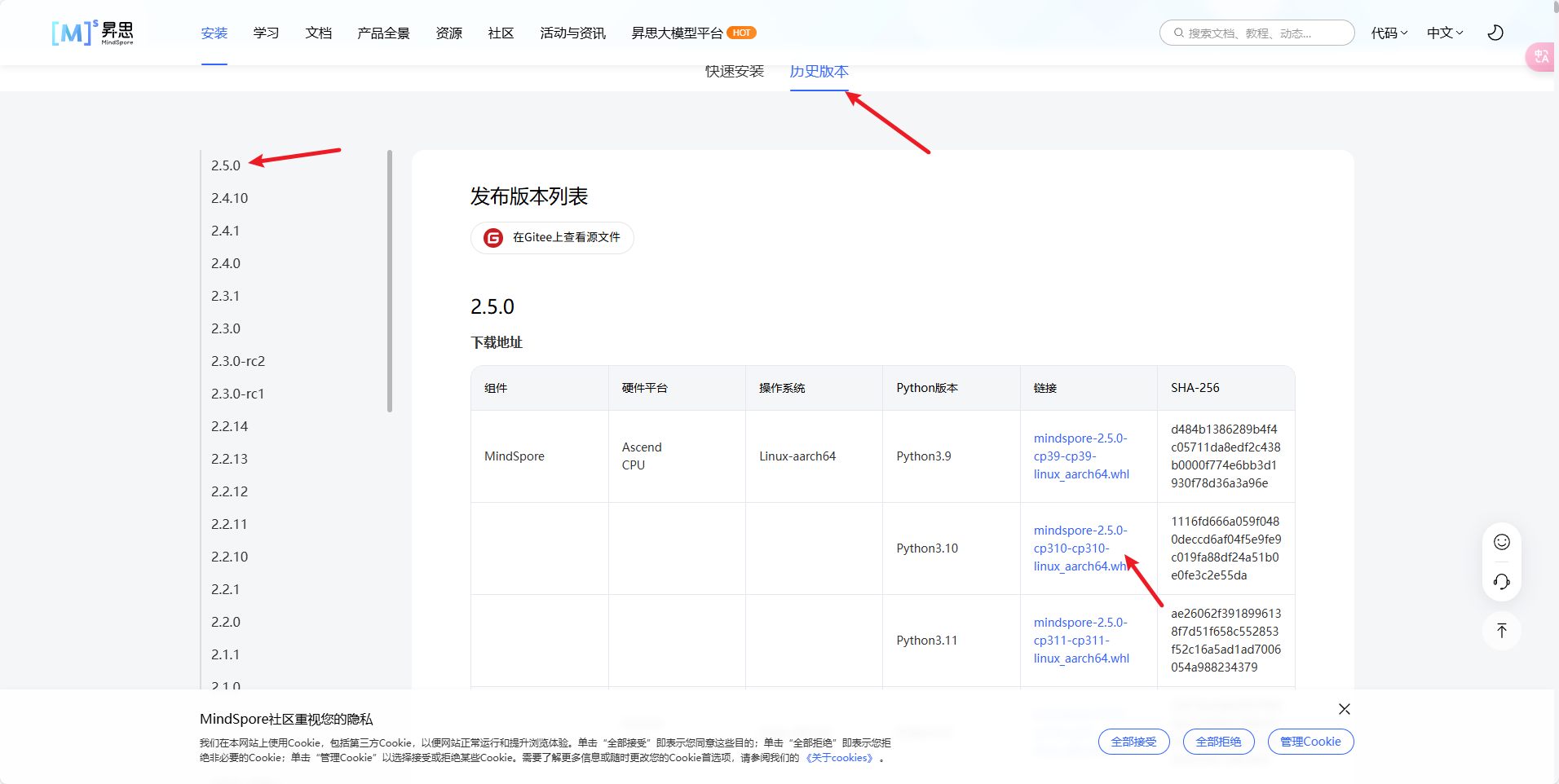The width and height of the screenshot is (1559, 784).
Task: Download the cp39 aarch64 whl link
Action: click(x=1081, y=456)
